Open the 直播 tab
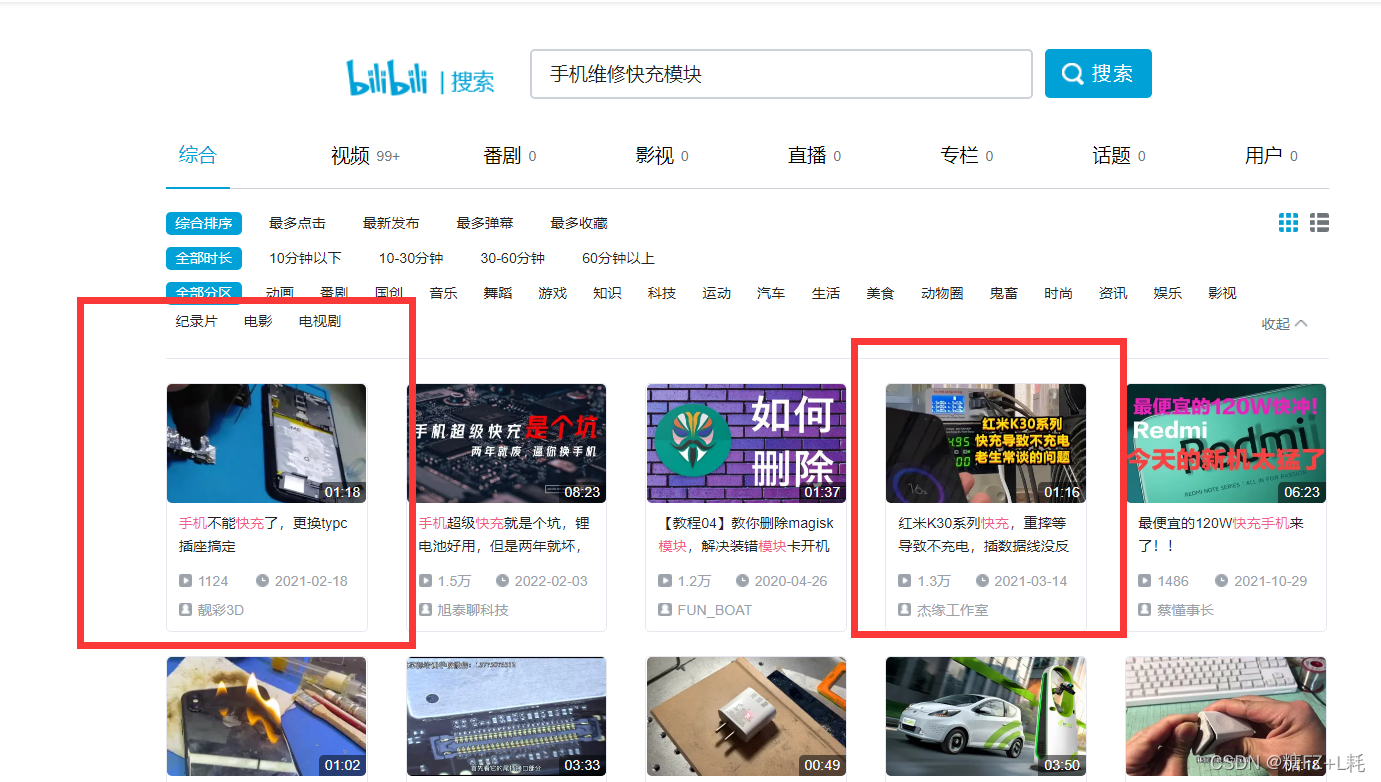This screenshot has height=782, width=1381. [x=814, y=156]
